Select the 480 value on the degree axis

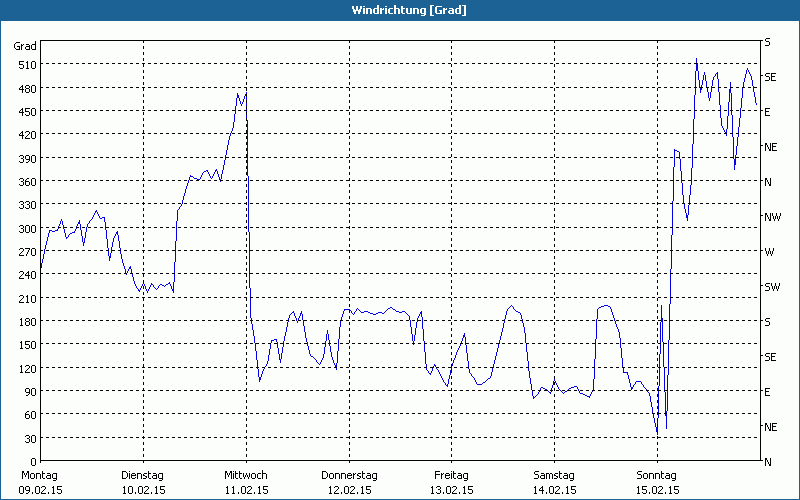click(28, 89)
